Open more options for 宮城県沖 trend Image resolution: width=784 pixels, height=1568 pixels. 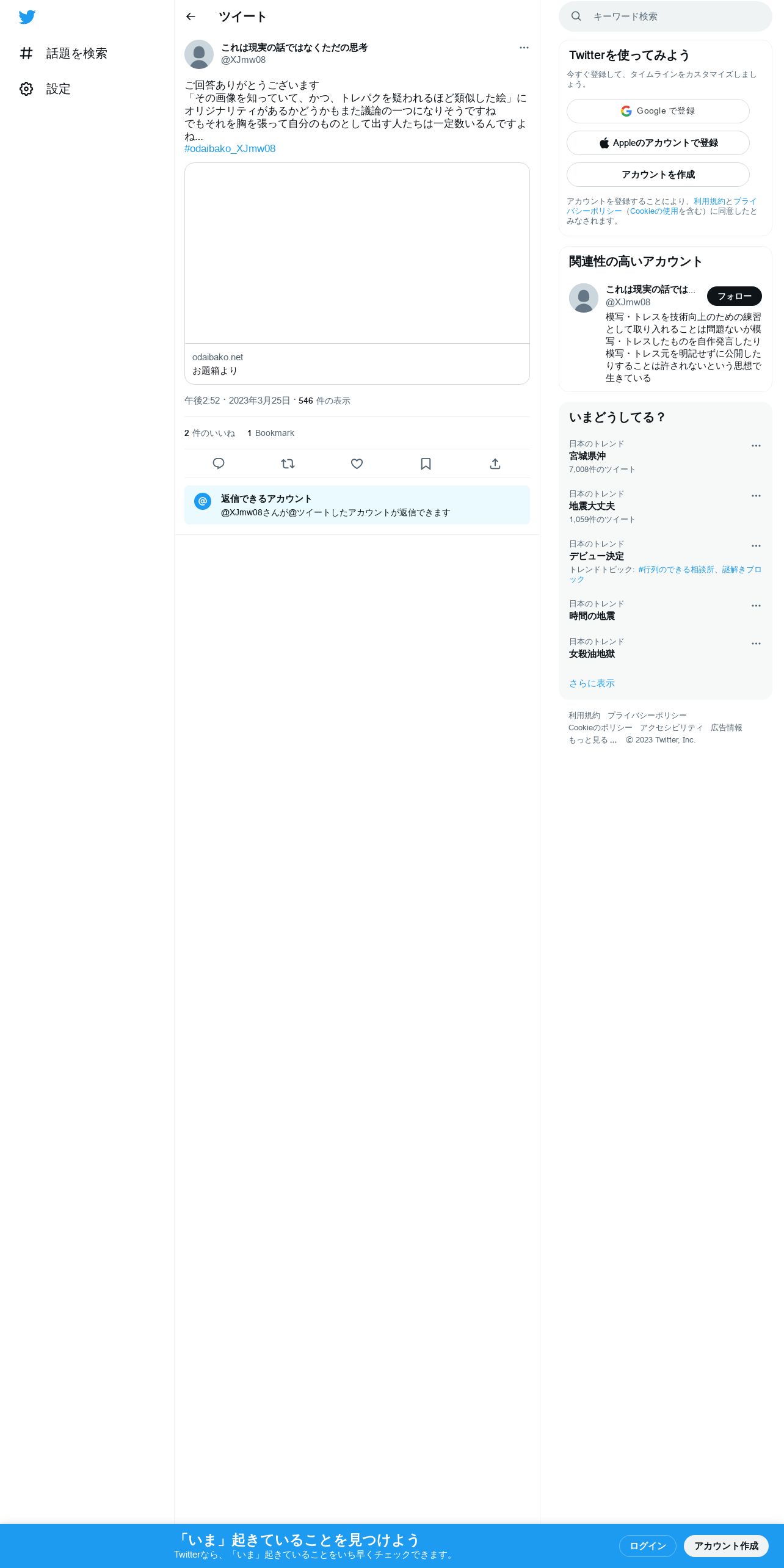point(756,446)
